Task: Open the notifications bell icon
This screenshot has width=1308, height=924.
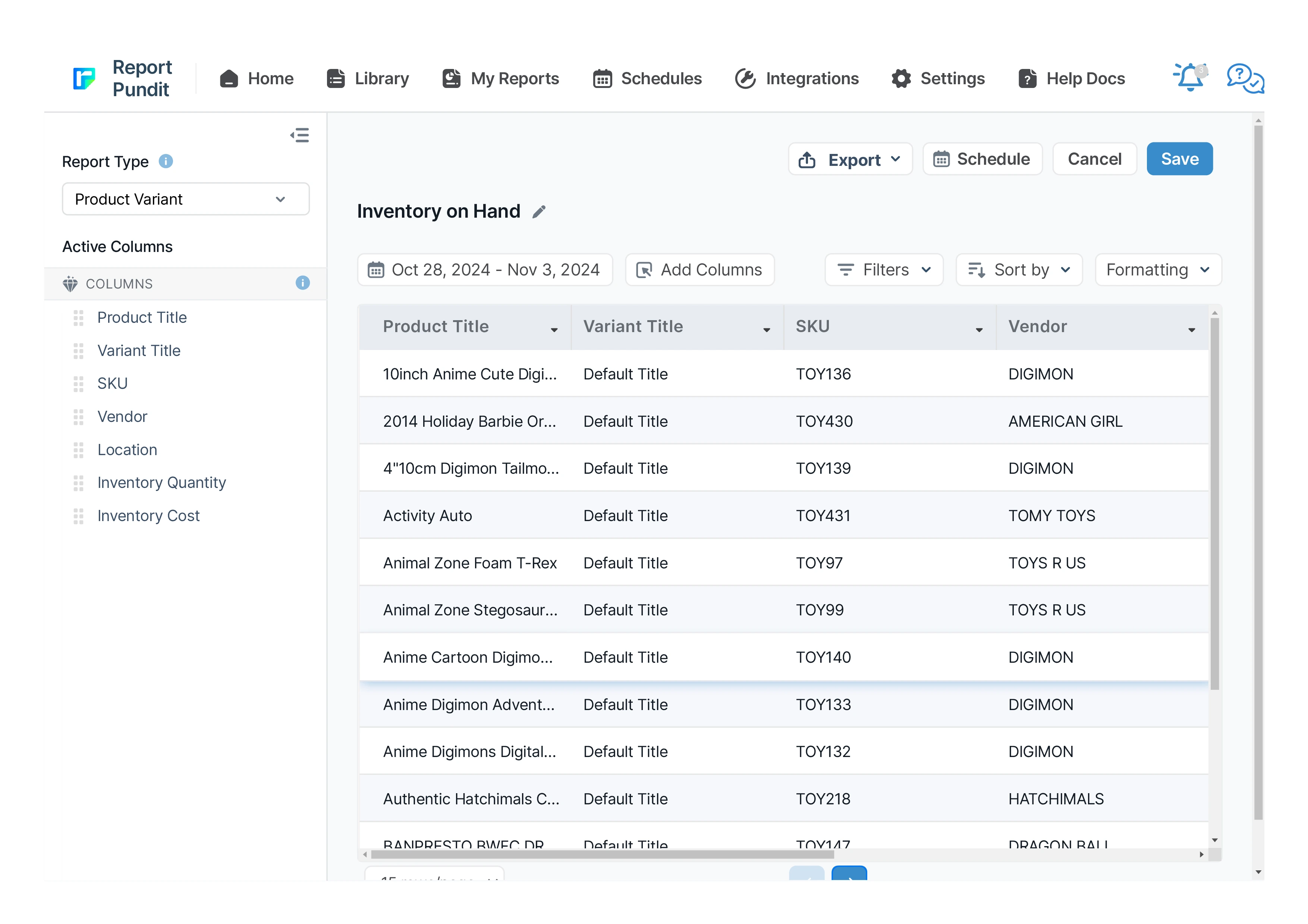Action: 1189,78
